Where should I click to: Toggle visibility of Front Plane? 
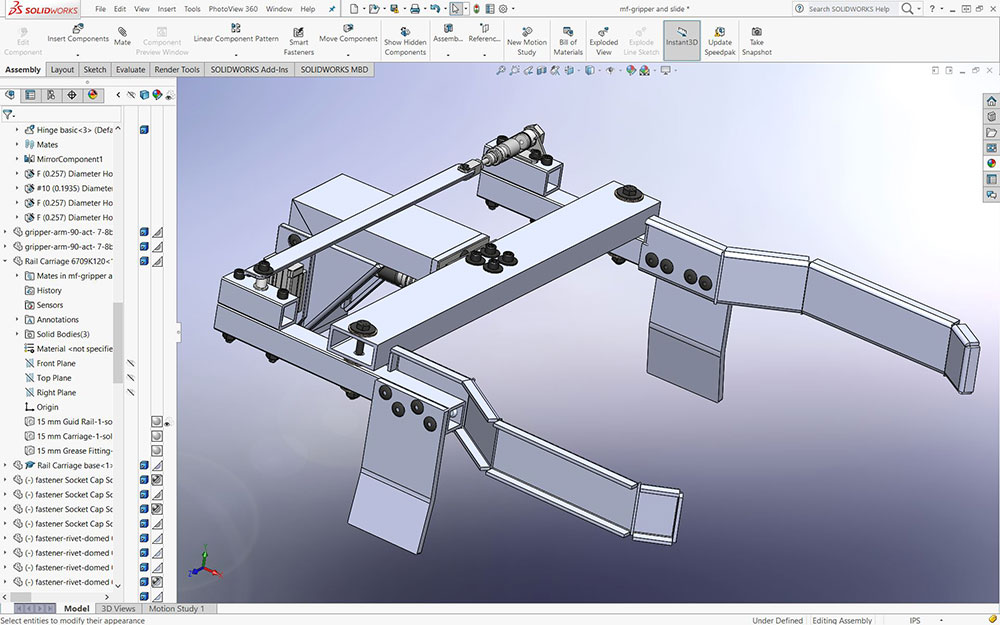click(130, 364)
